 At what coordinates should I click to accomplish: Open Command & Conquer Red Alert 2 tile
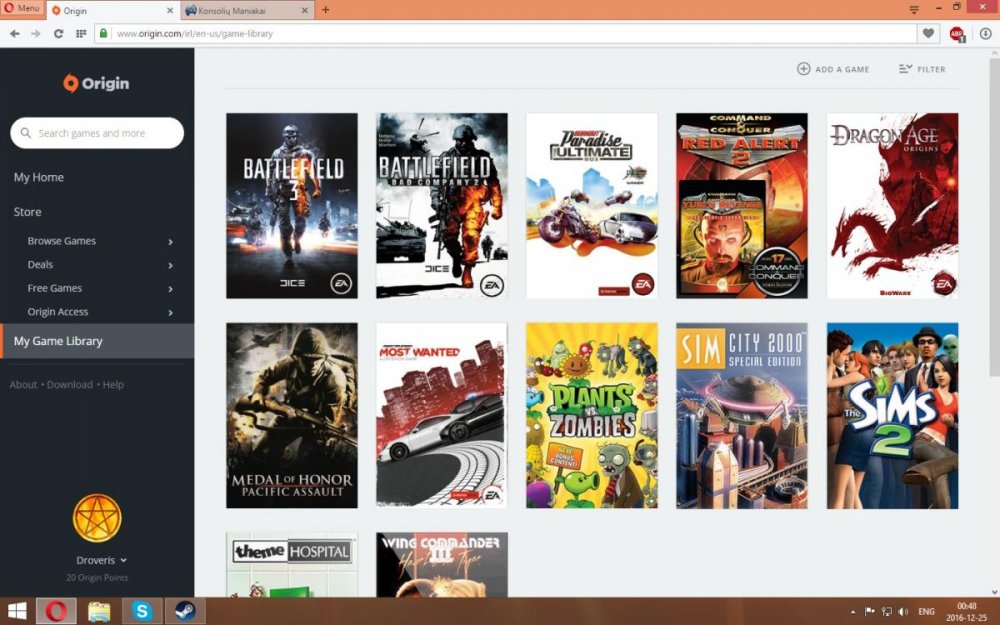[x=742, y=205]
